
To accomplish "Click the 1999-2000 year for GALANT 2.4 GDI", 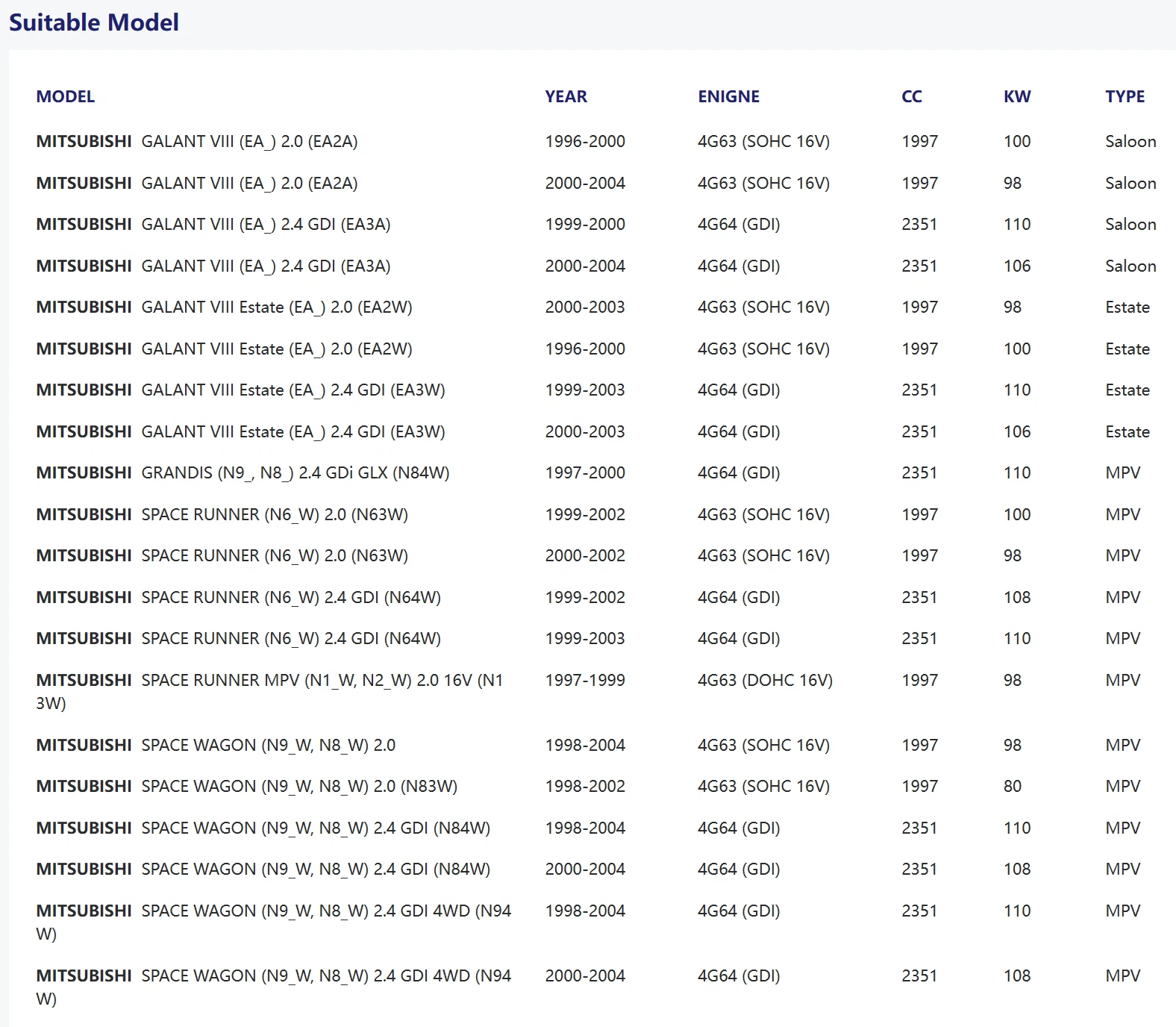I will point(585,224).
